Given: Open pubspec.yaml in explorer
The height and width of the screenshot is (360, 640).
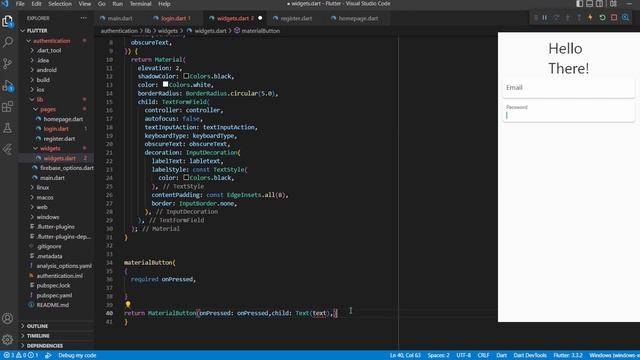Looking at the screenshot, I should point(54,296).
